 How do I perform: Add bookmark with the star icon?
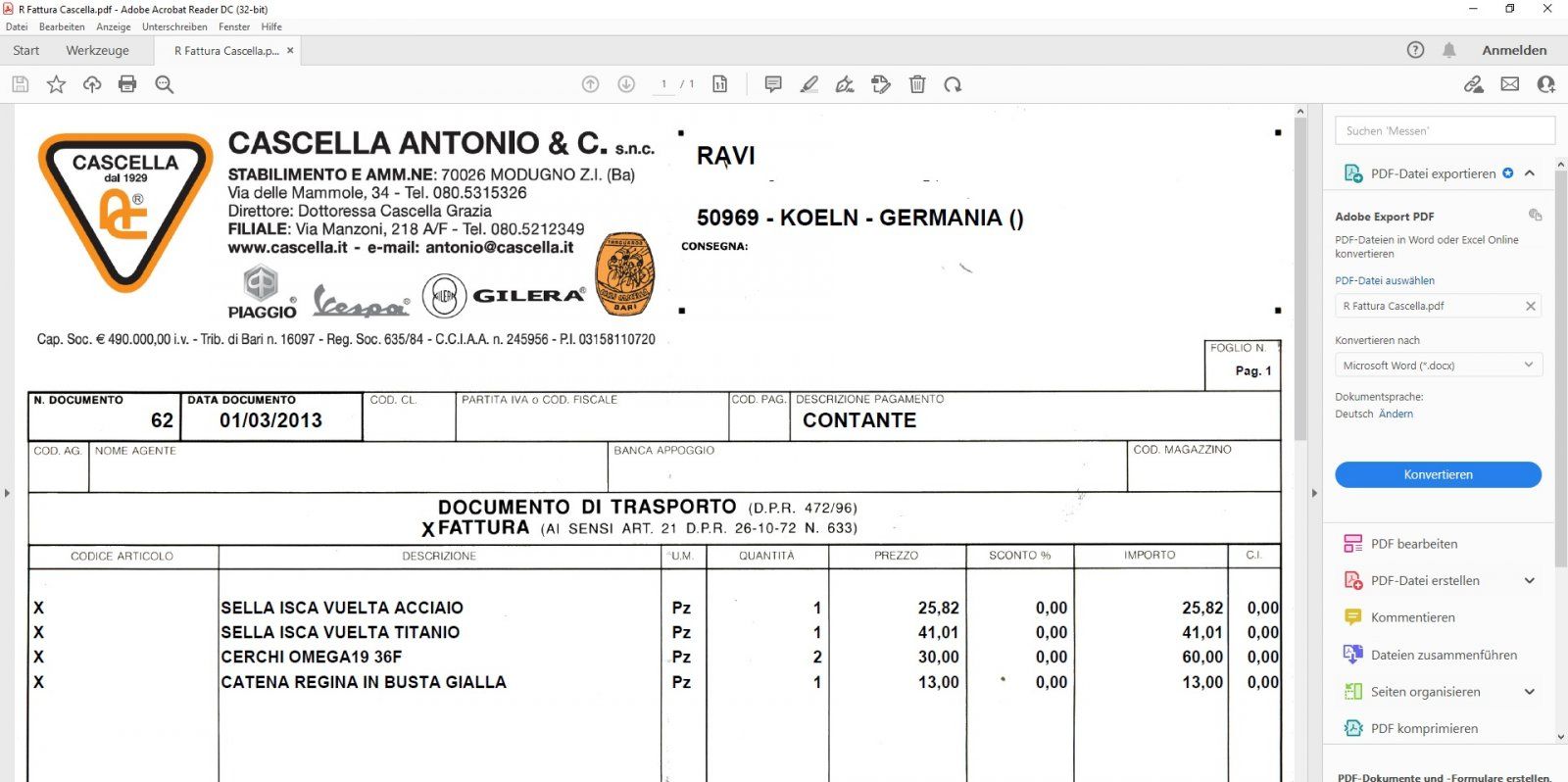click(56, 84)
